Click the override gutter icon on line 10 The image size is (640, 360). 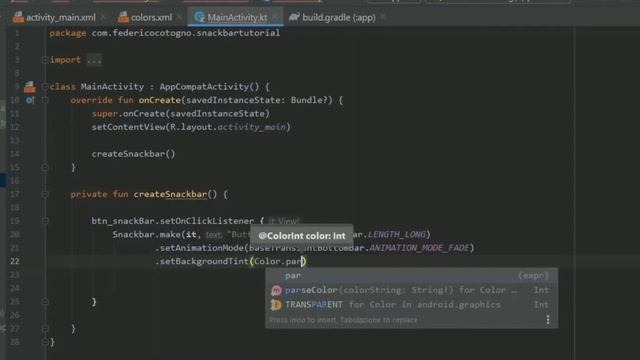point(29,100)
